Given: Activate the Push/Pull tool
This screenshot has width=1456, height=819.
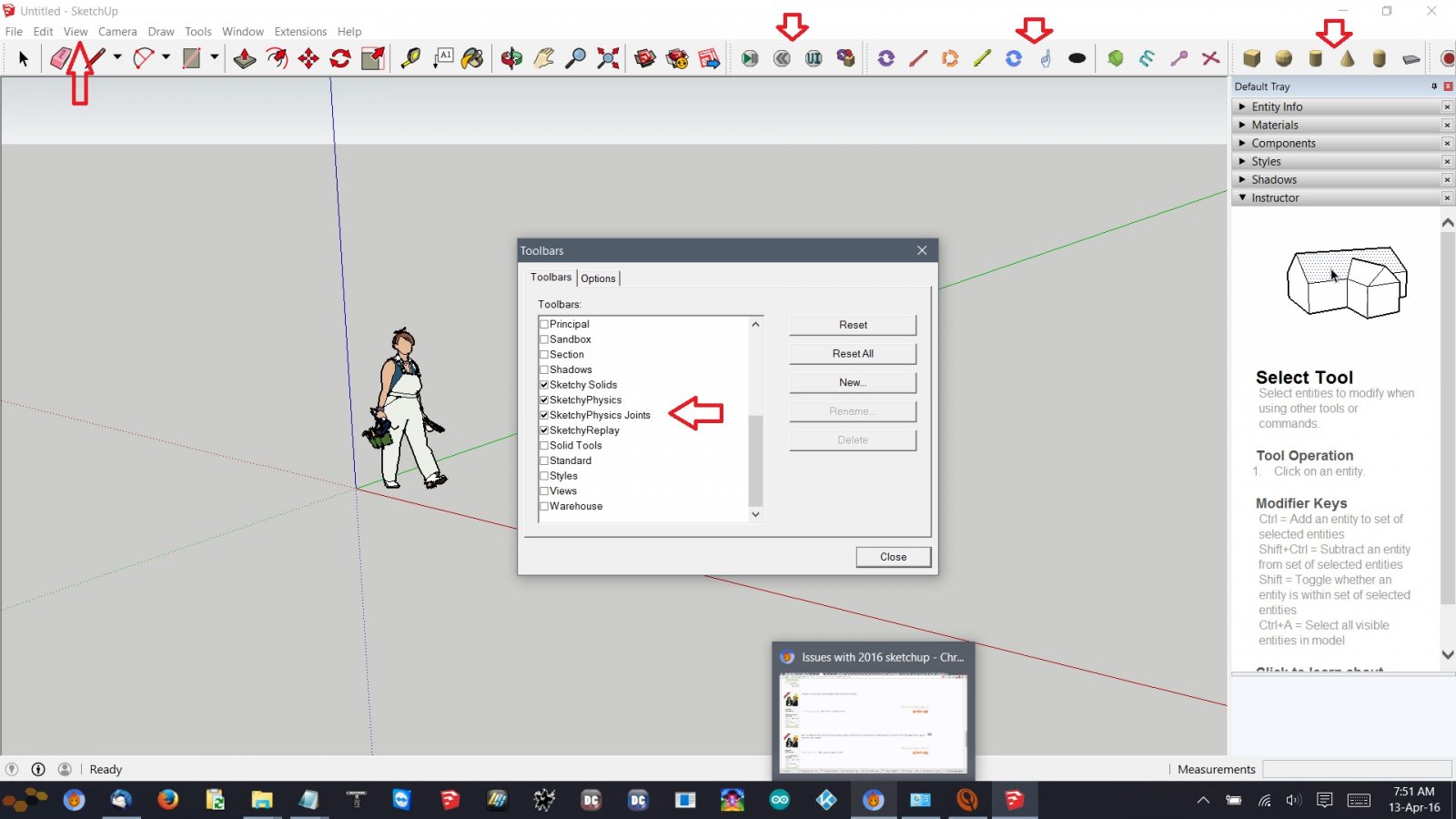Looking at the screenshot, I should 243,57.
